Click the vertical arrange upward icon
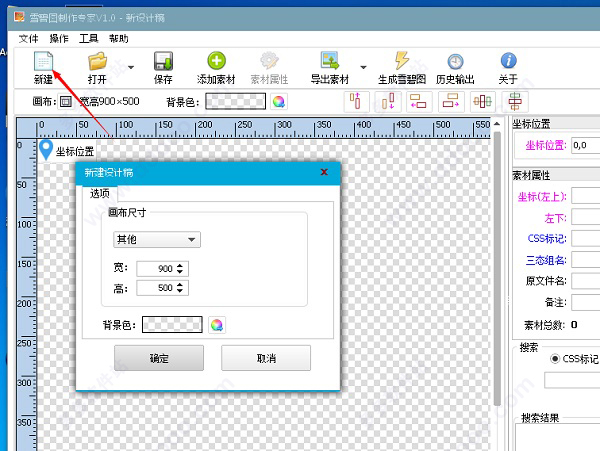Viewport: 600px width, 451px height. [x=356, y=101]
